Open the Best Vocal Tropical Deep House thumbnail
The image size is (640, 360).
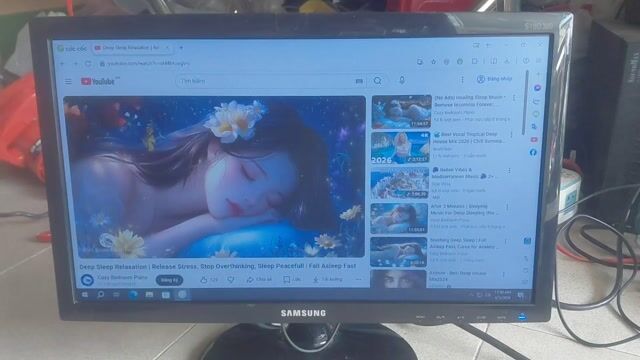400,148
